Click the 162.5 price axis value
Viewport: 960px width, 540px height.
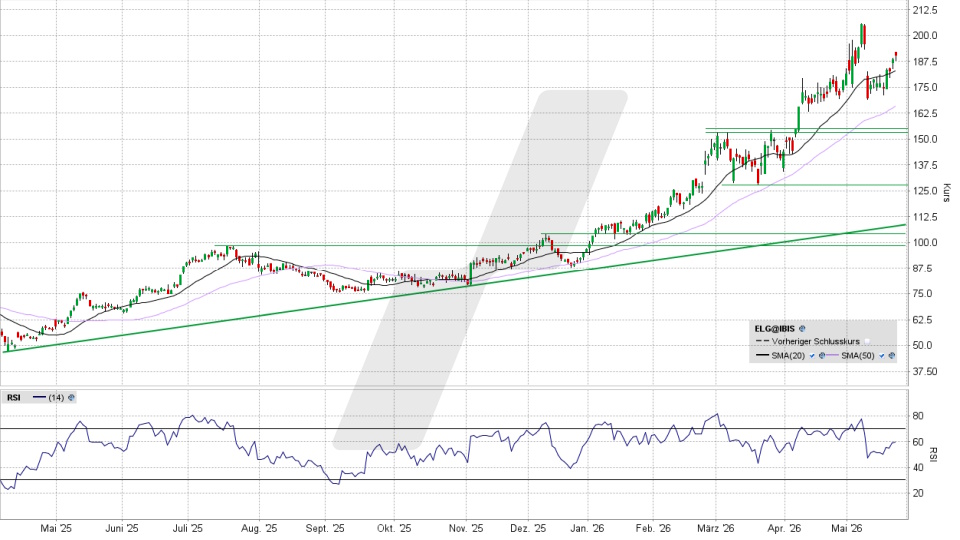924,113
